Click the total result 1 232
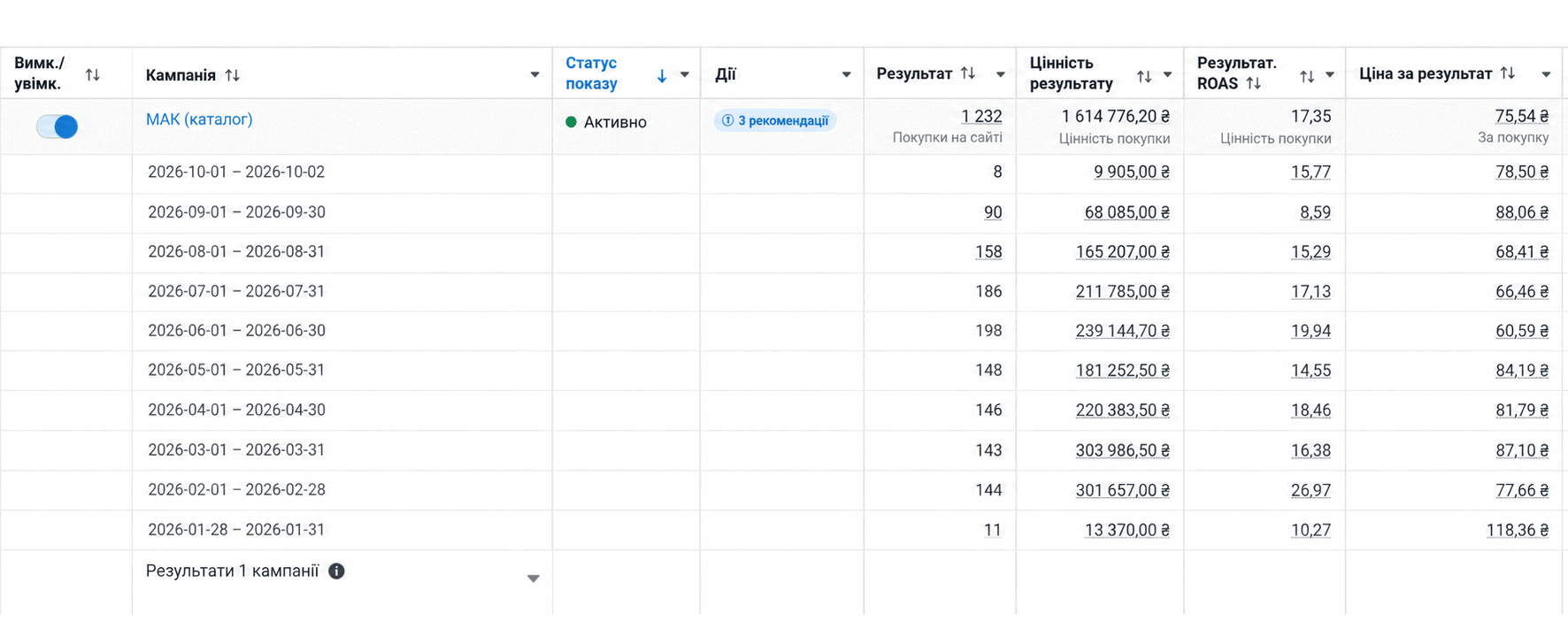Image resolution: width=1568 pixels, height=644 pixels. pos(981,117)
